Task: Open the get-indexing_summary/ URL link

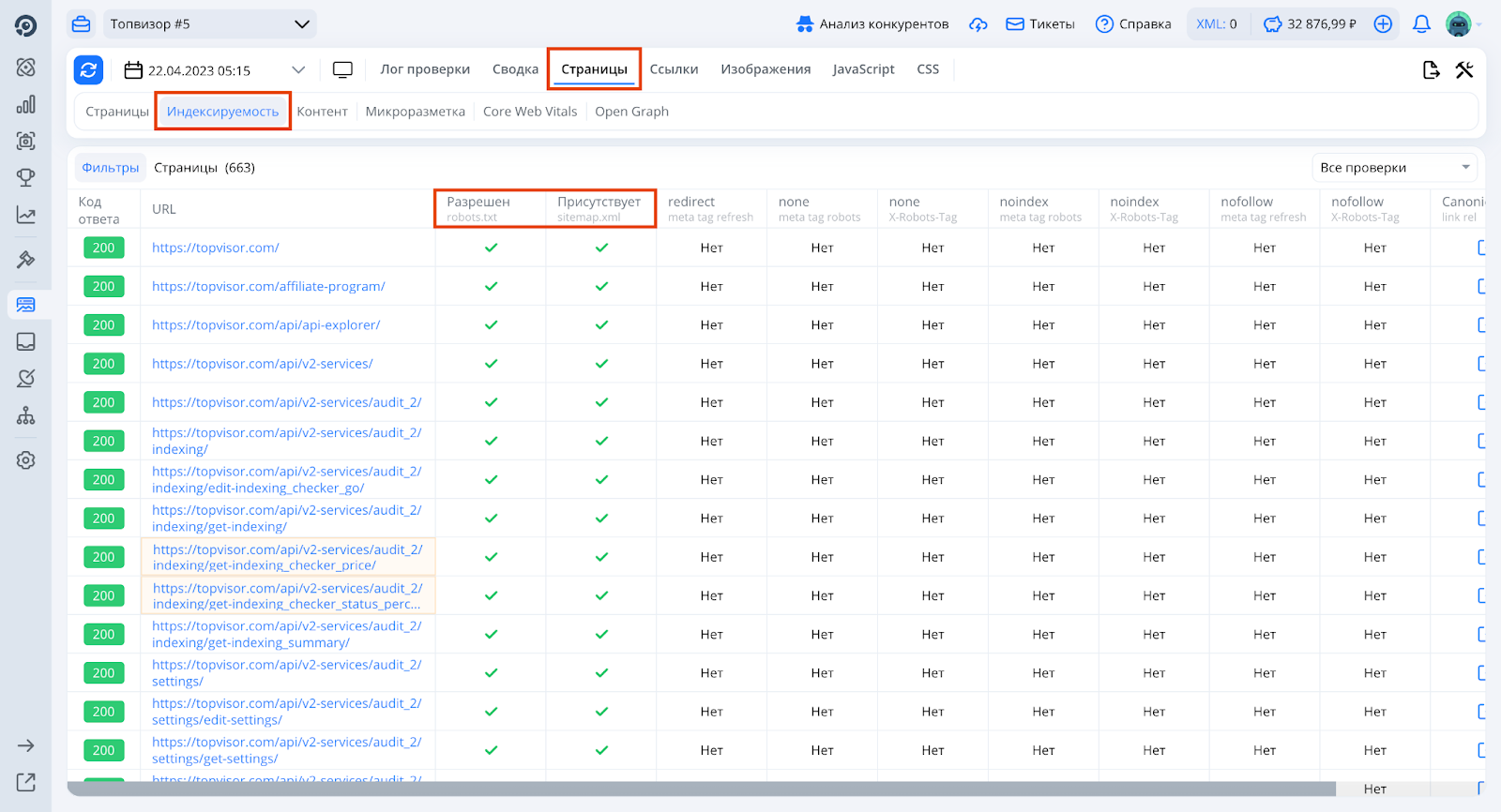Action: 287,634
